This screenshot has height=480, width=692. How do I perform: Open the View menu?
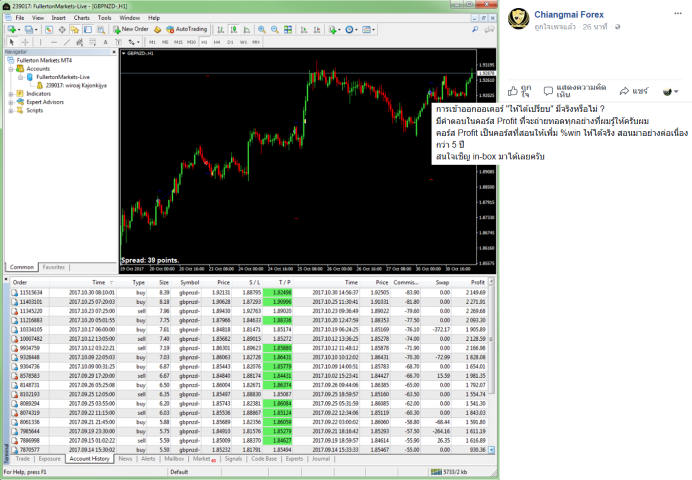pos(38,18)
